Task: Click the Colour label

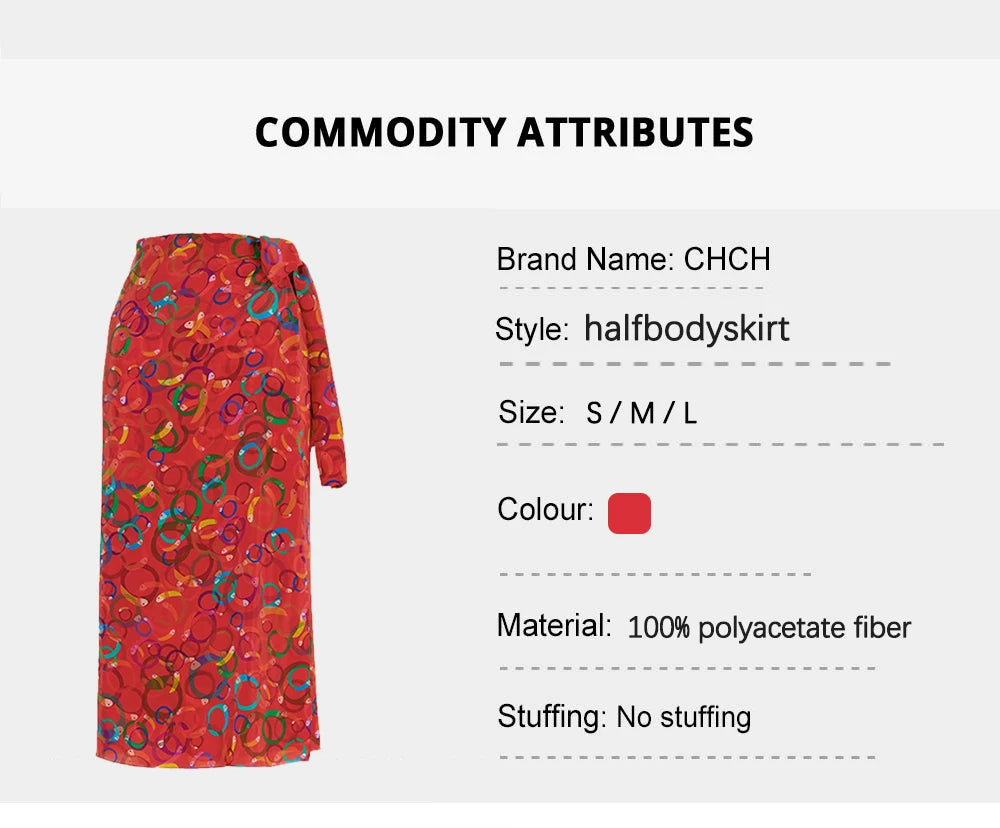Action: pos(545,510)
